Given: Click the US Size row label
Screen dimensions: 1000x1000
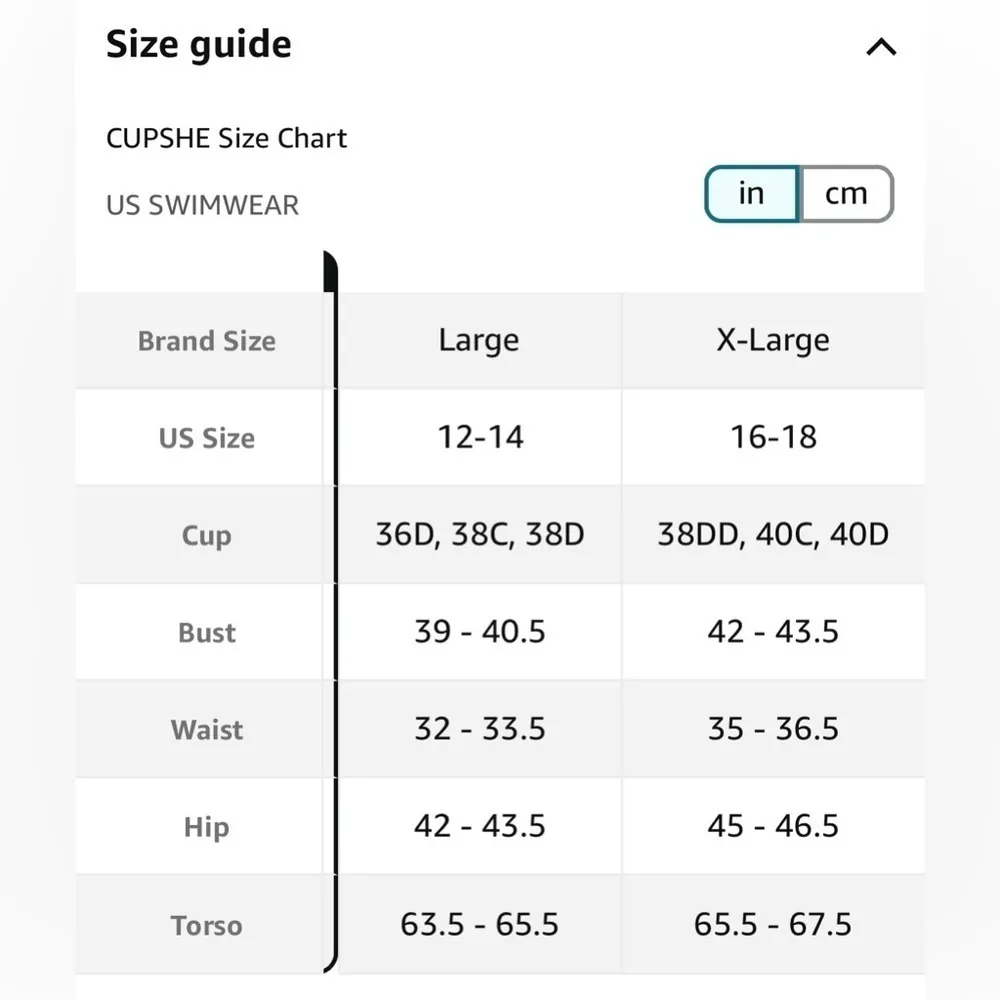Looking at the screenshot, I should 206,438.
